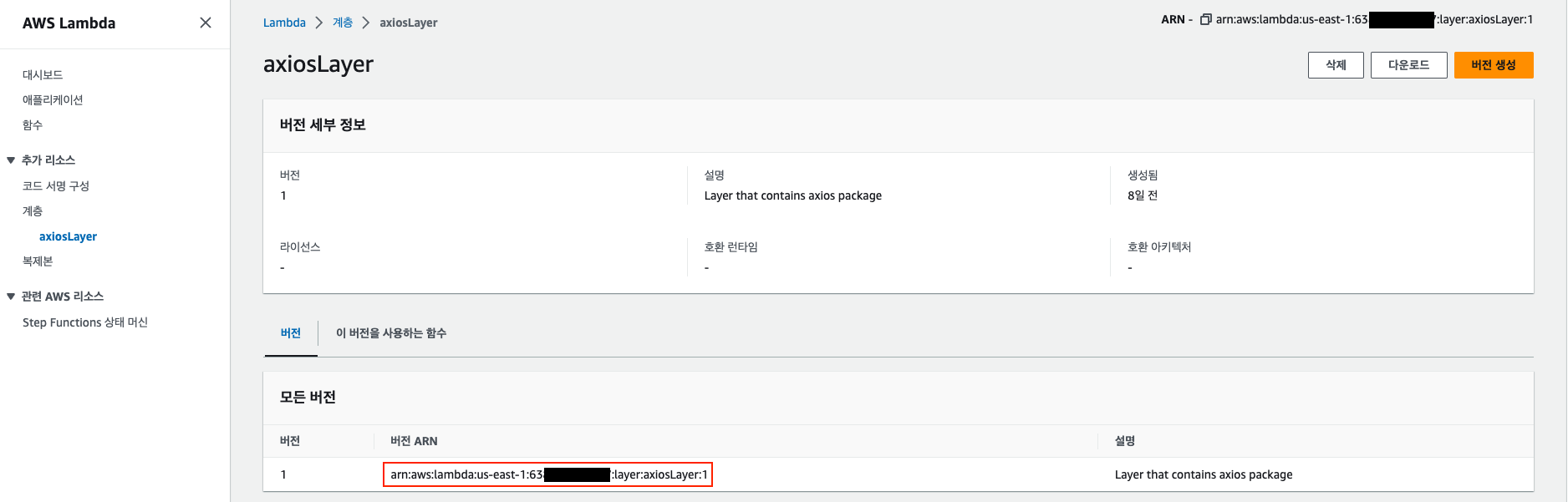
Task: Click 'Layer that contains axios package' in table row
Action: click(1204, 474)
